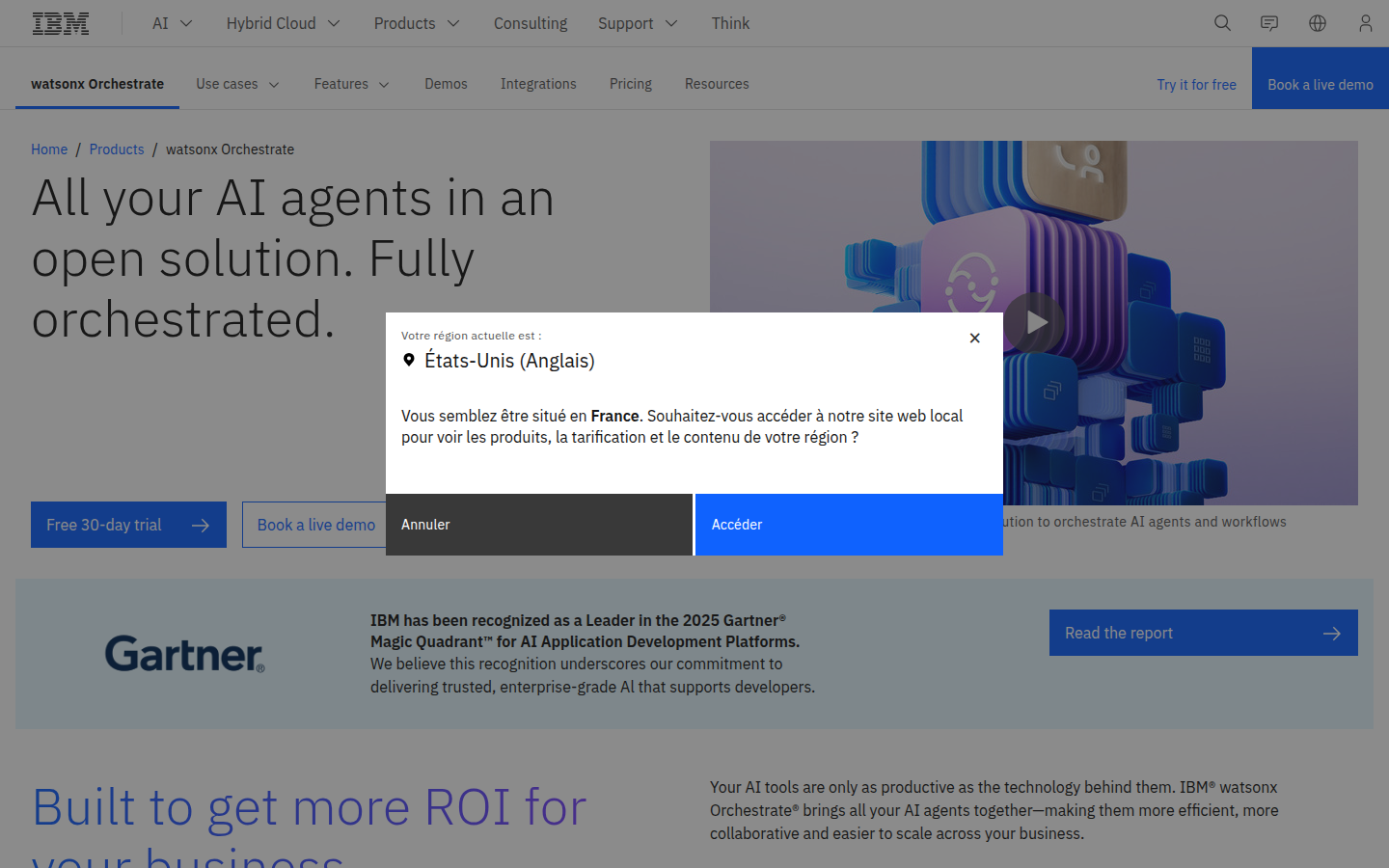
Task: Expand the AI dropdown menu
Action: (x=172, y=23)
